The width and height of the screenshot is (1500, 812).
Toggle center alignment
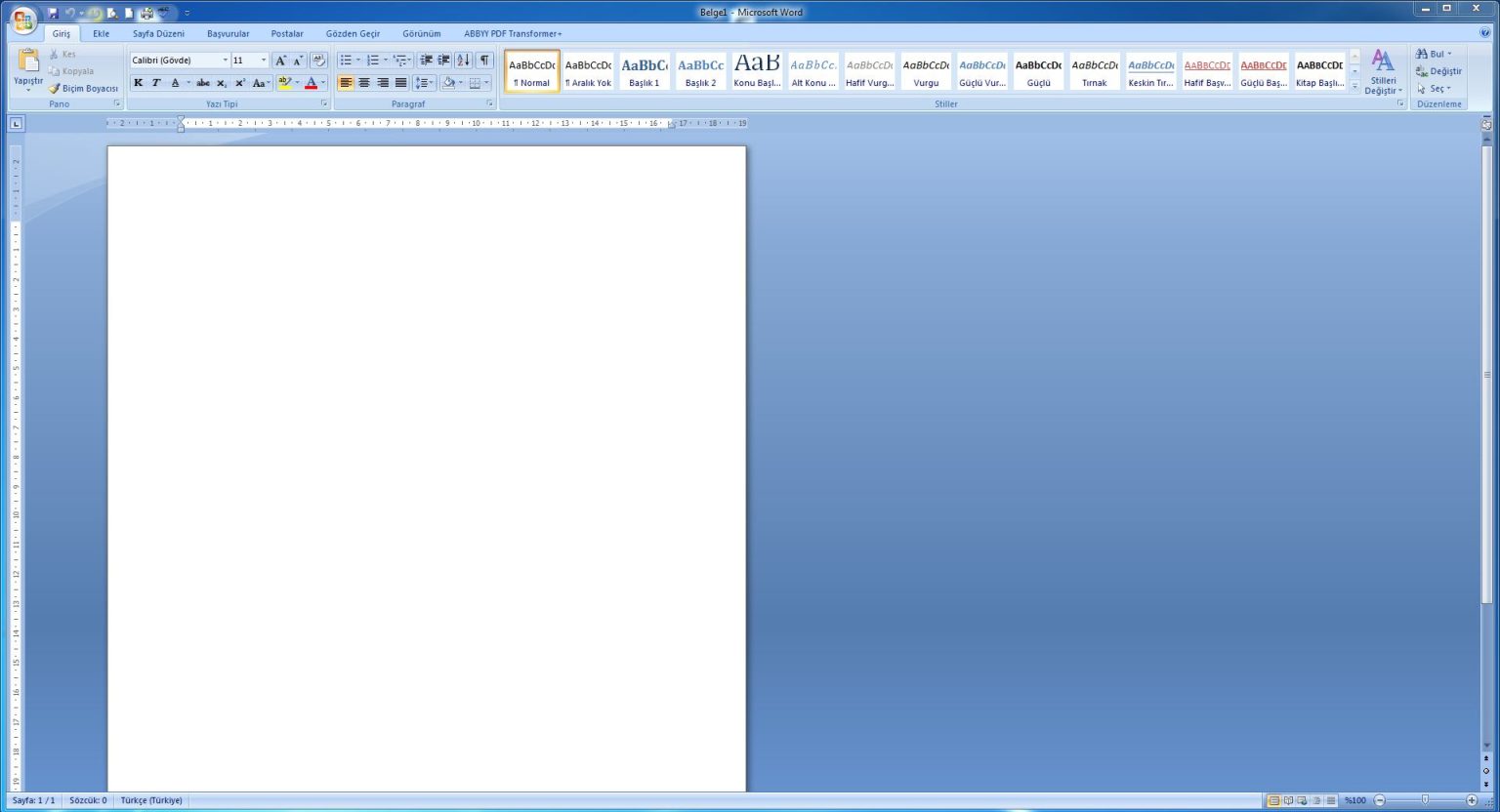[x=364, y=83]
